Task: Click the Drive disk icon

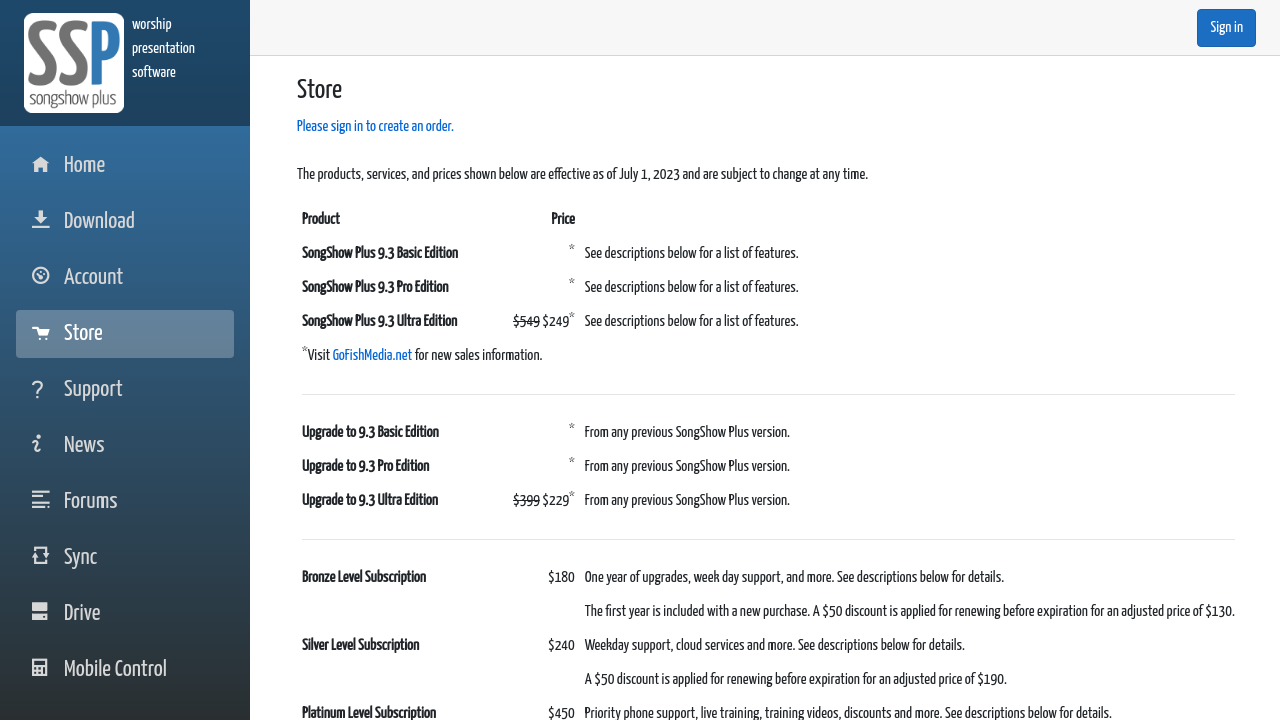Action: 40,612
